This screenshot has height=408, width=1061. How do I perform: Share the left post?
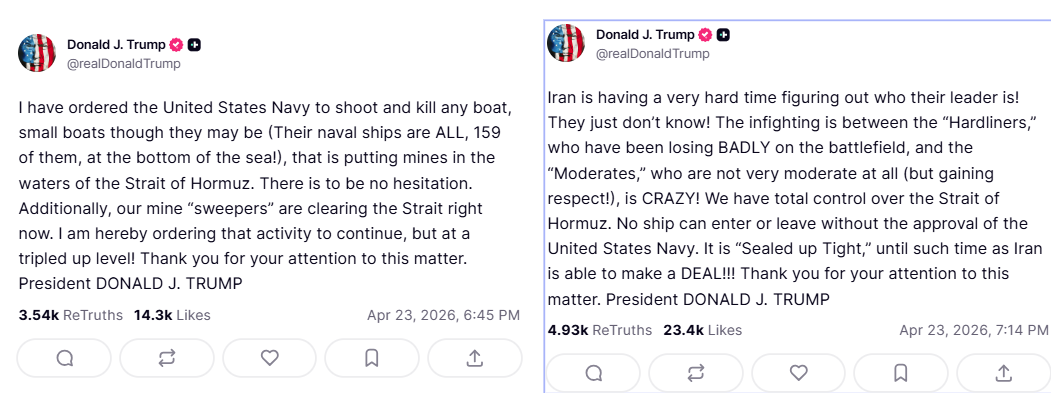pos(475,358)
